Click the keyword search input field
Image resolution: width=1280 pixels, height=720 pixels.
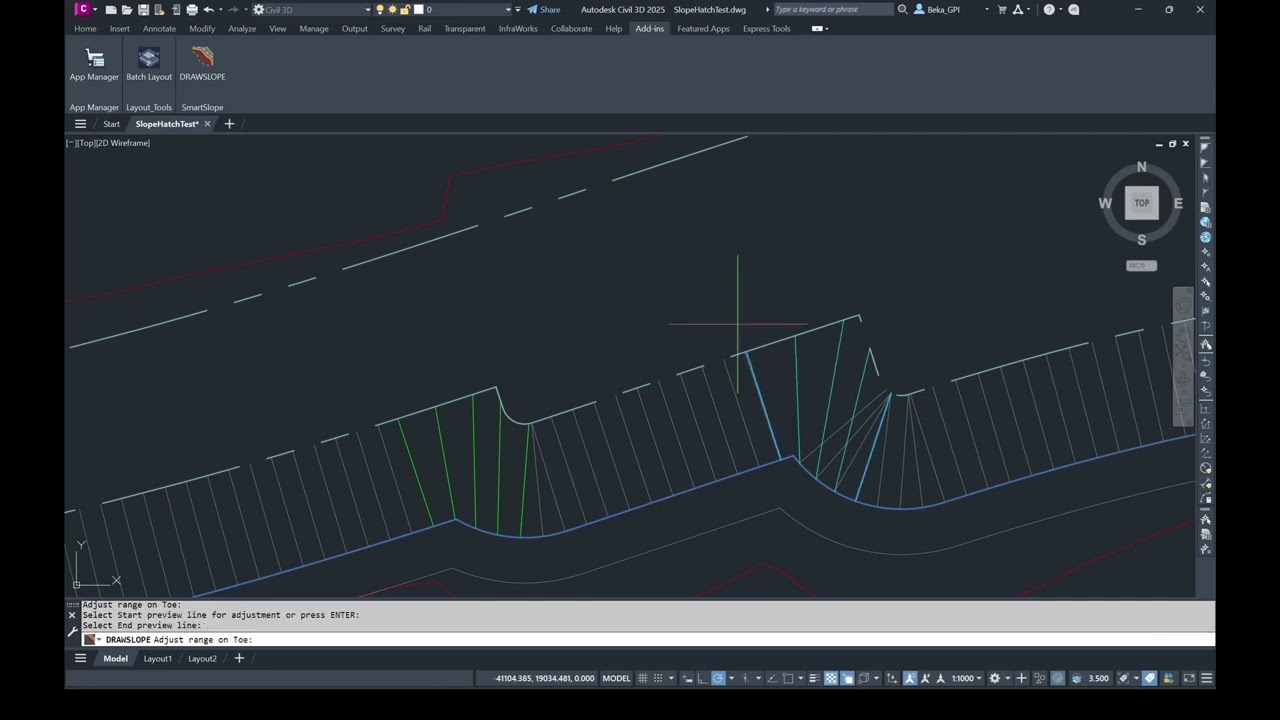(832, 9)
